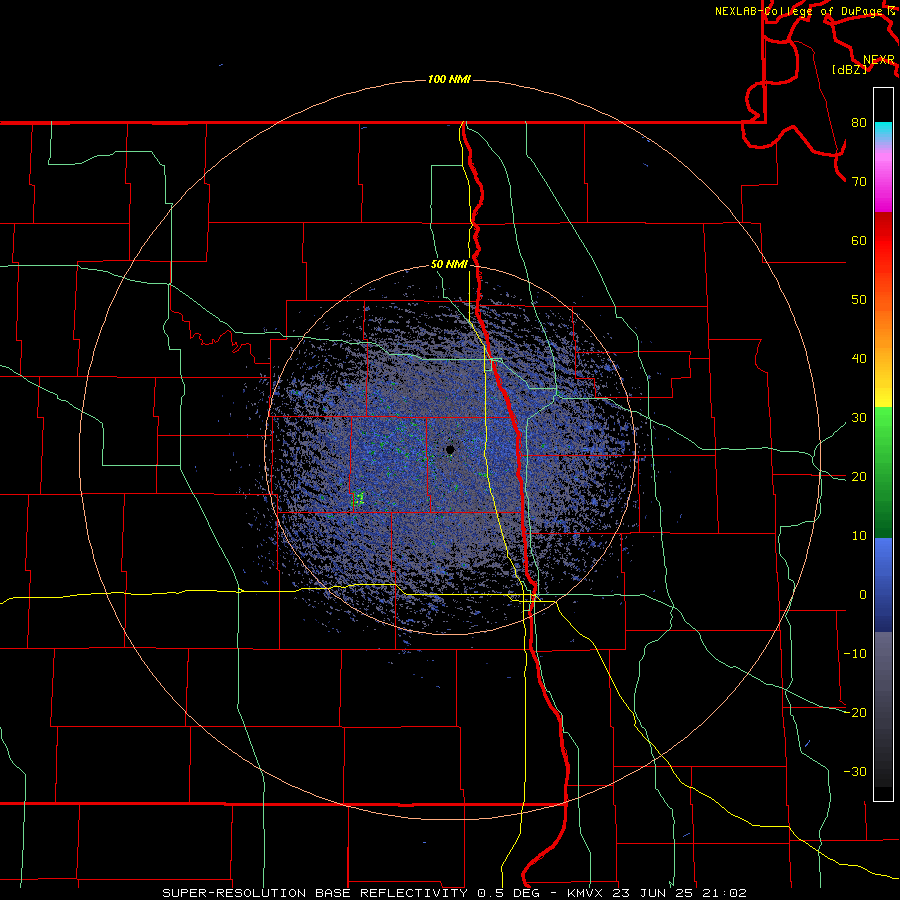Click the -20 value on dBZ scale
900x900 pixels.
[x=855, y=712]
